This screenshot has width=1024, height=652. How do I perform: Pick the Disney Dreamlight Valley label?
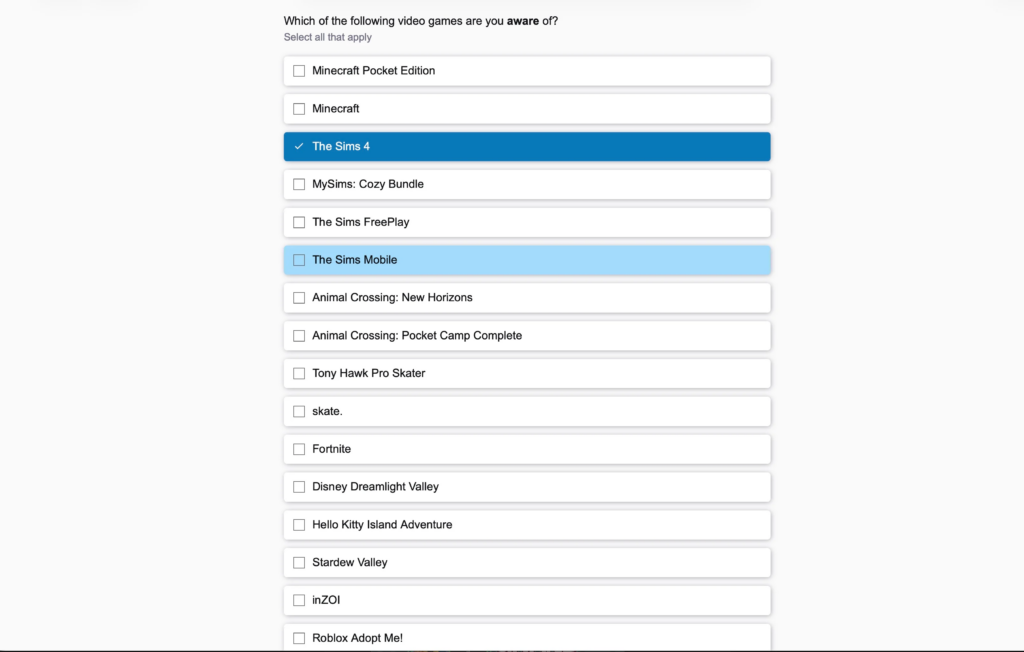pyautogui.click(x=375, y=487)
